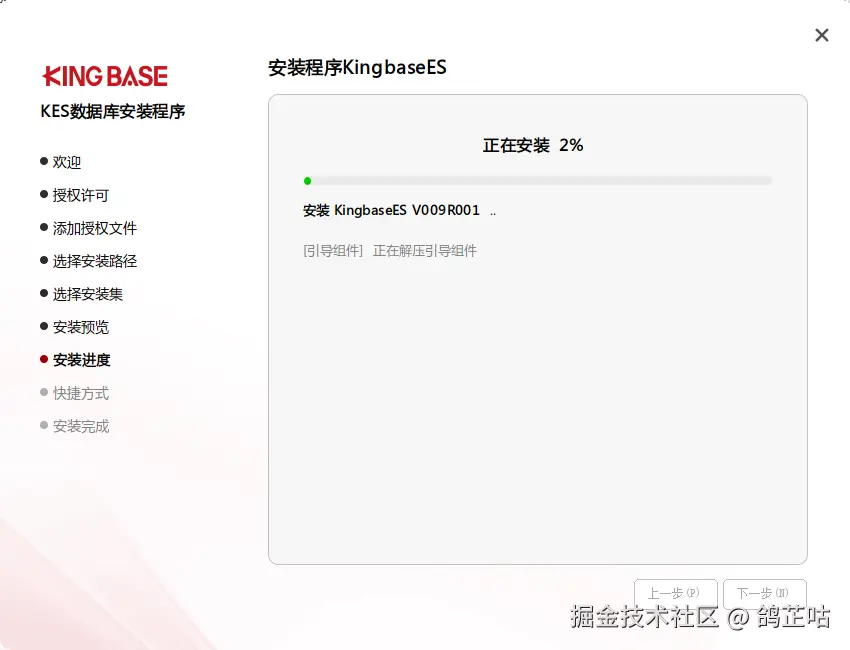
Task: Click the 上一步 (P) button
Action: (675, 593)
